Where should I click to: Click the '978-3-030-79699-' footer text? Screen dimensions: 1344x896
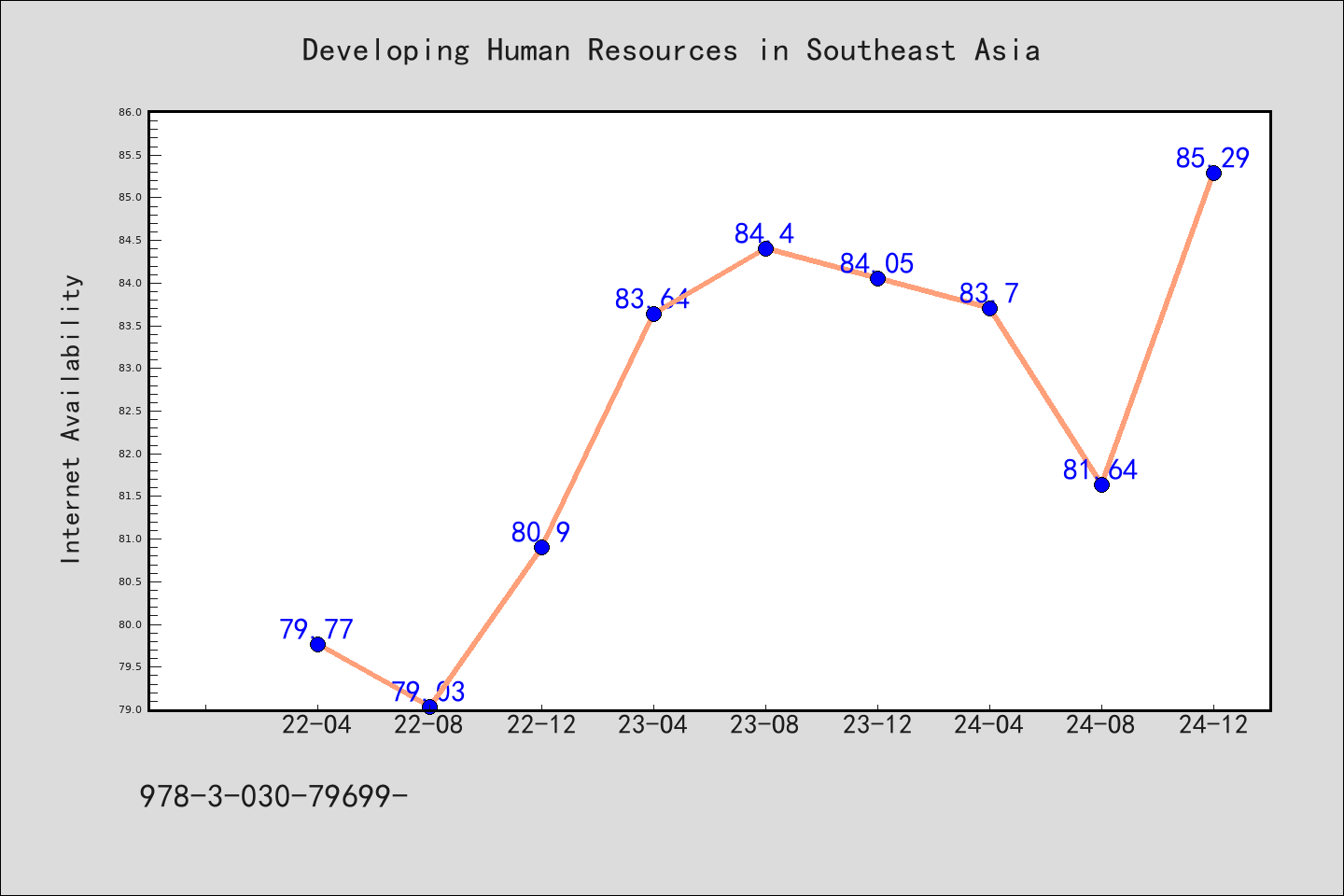[273, 796]
